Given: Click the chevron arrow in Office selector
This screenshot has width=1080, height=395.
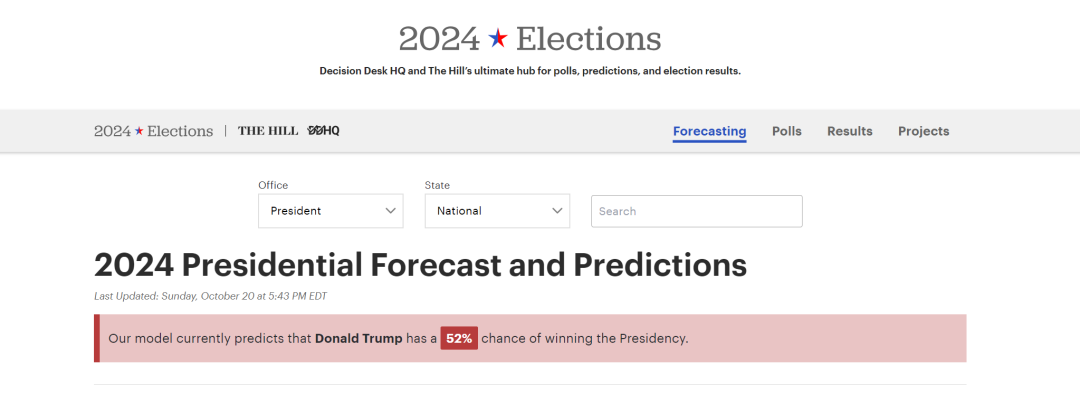Looking at the screenshot, I should (391, 211).
